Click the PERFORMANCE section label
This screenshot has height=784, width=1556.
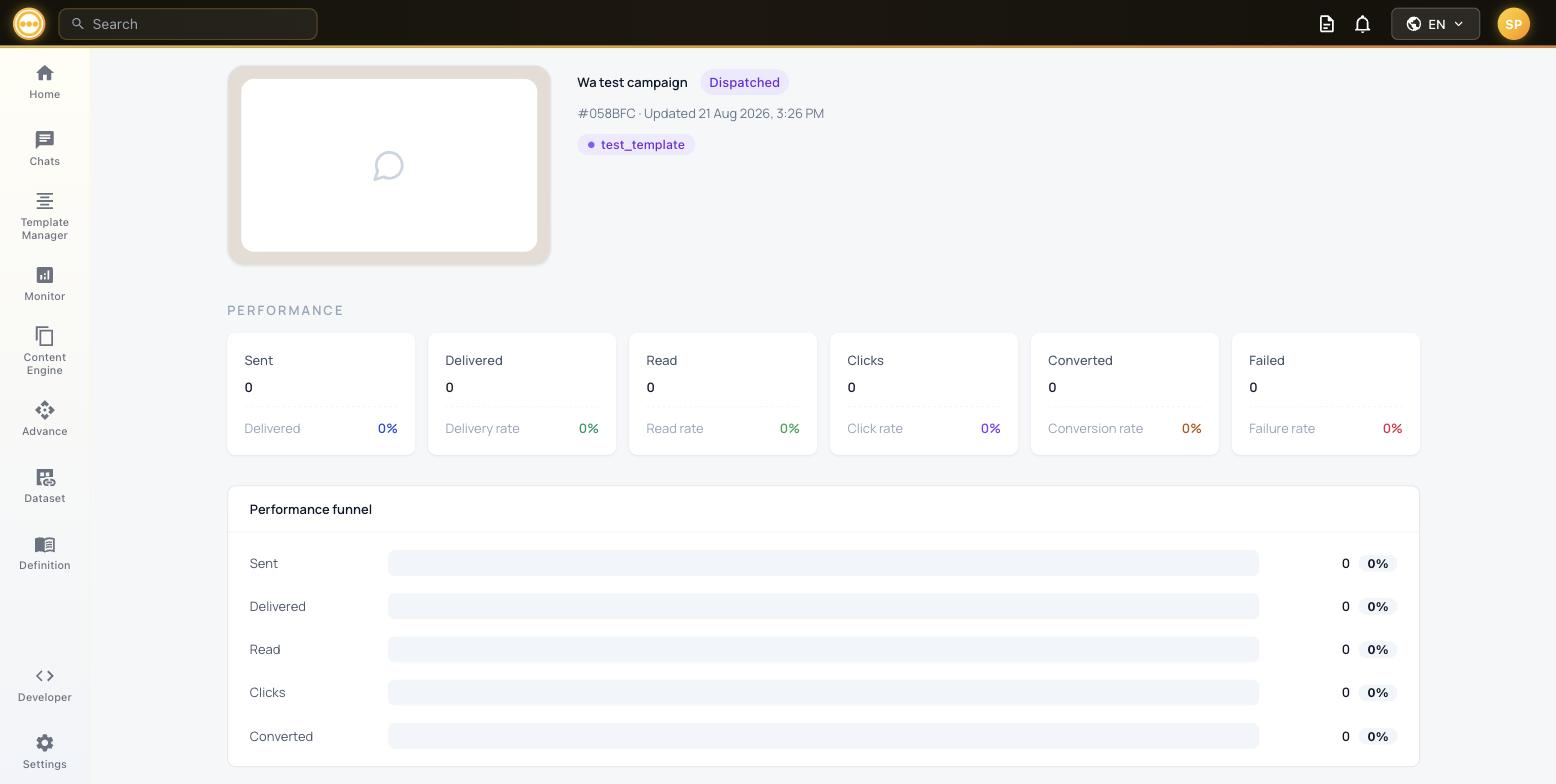285,311
